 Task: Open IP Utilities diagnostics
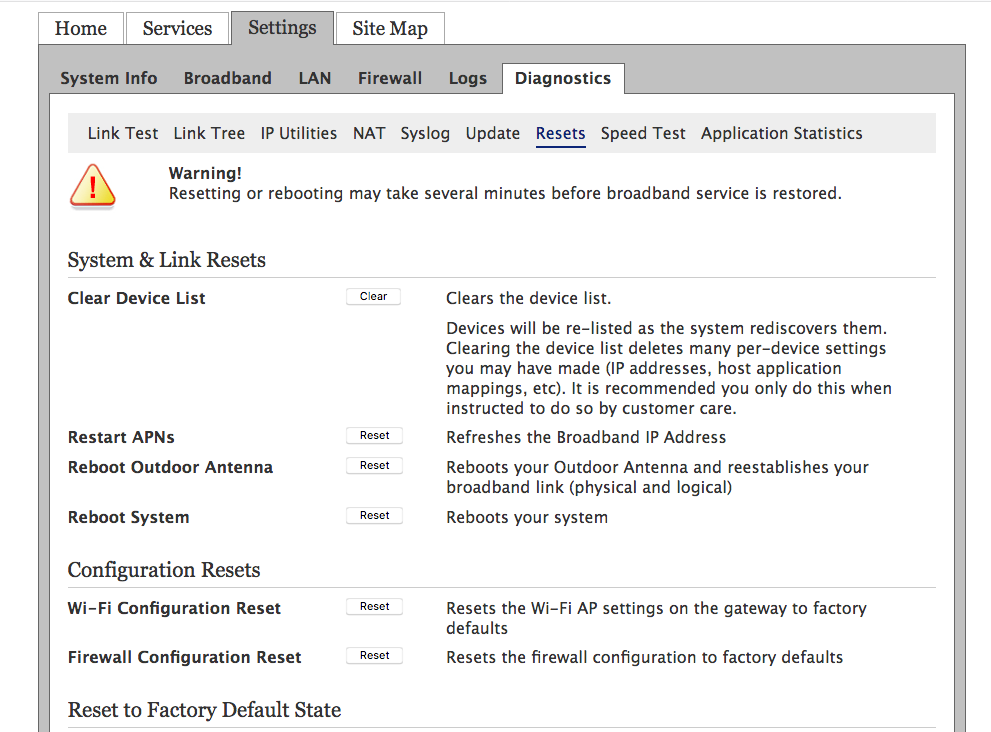tap(299, 133)
